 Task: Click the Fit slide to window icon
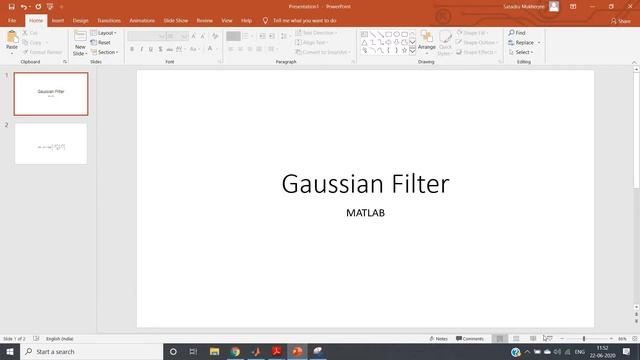pyautogui.click(x=635, y=339)
